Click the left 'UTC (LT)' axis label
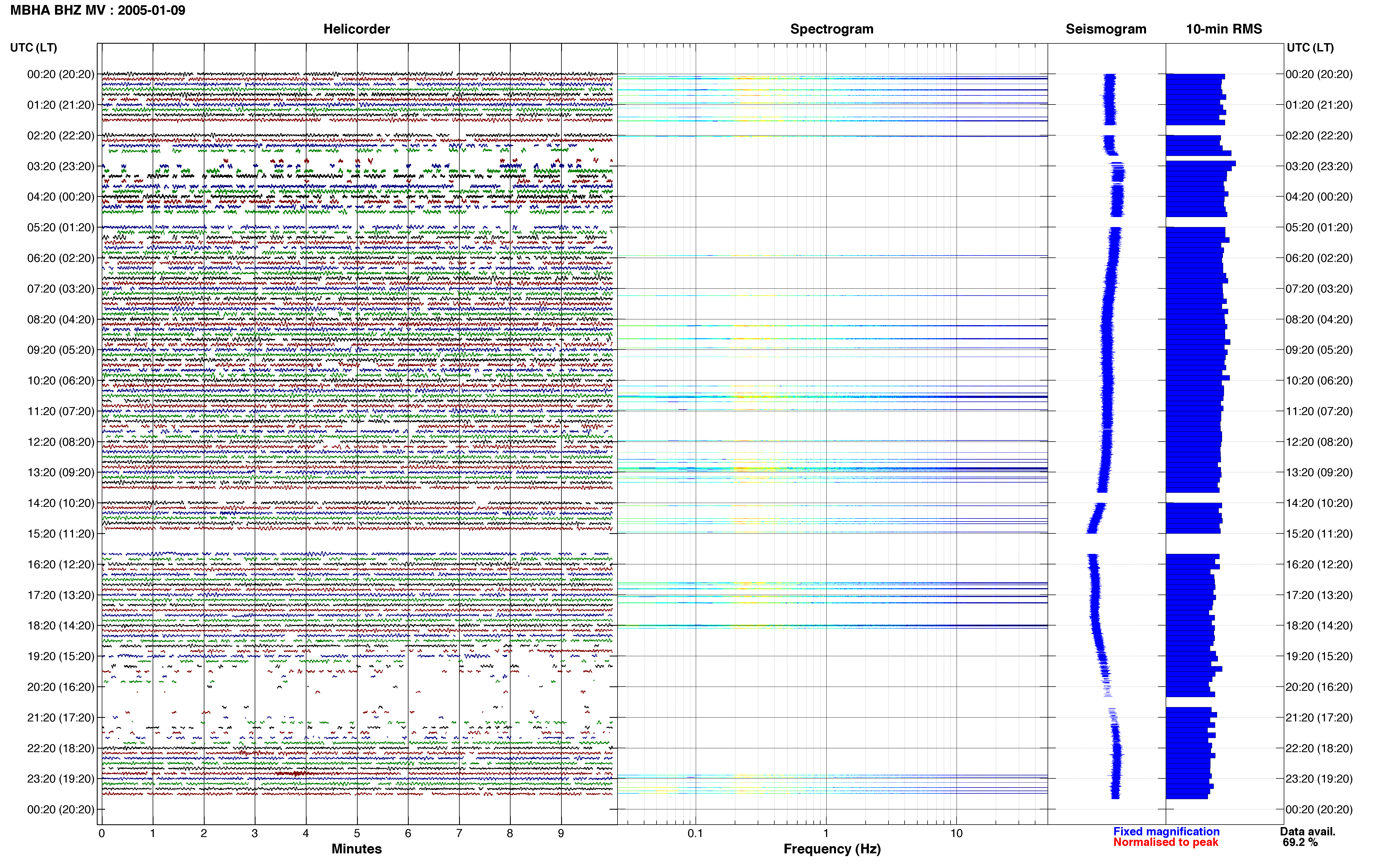Image resolution: width=1388 pixels, height=868 pixels. point(33,48)
